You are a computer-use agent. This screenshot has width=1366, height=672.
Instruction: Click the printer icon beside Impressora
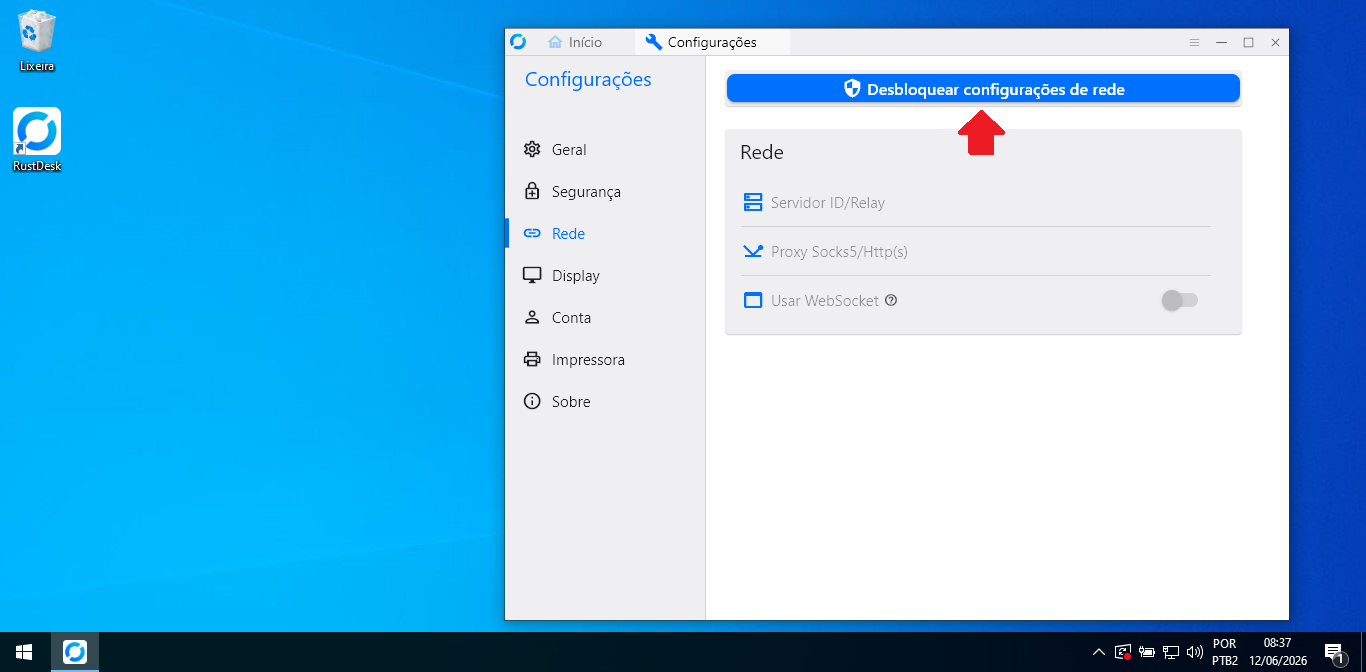[532, 360]
